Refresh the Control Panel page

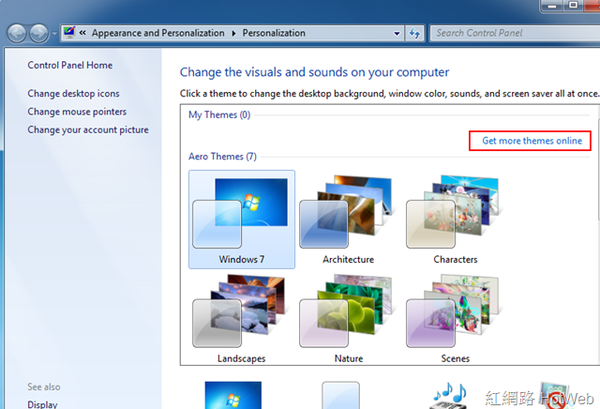tap(414, 33)
